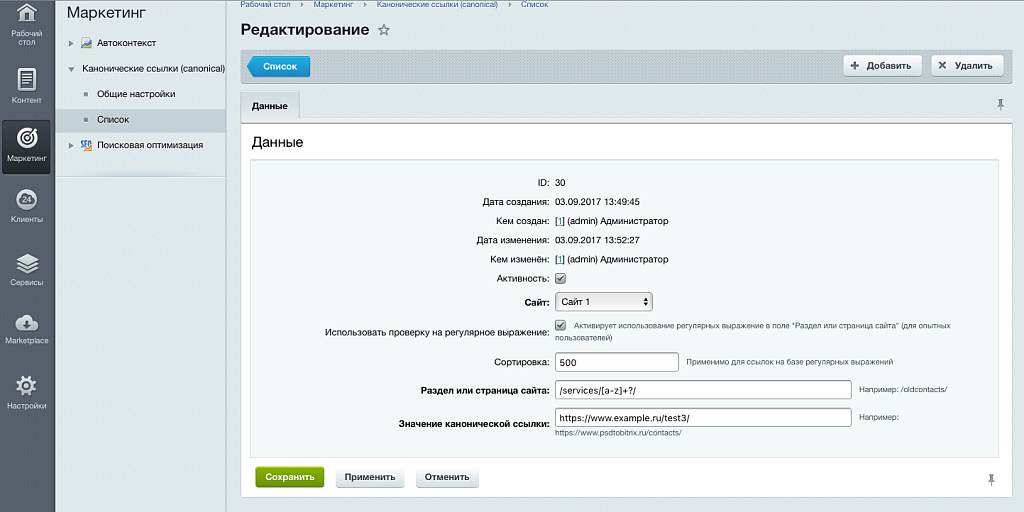This screenshot has height=512, width=1024.
Task: Click the hint URL https://www.psdtobitrix.ru/contacts/
Action: 618,433
